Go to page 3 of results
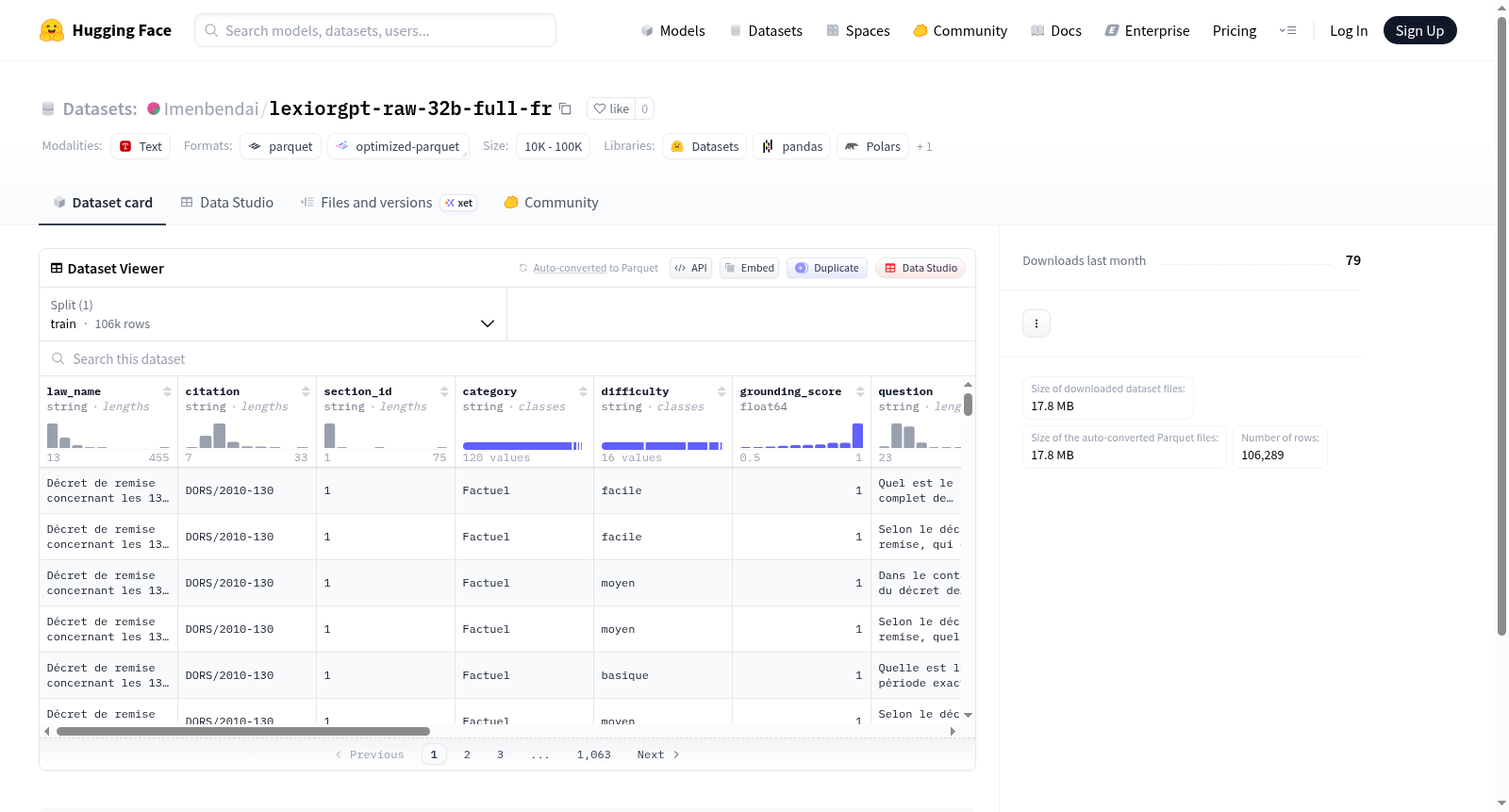Image resolution: width=1509 pixels, height=812 pixels. [500, 754]
